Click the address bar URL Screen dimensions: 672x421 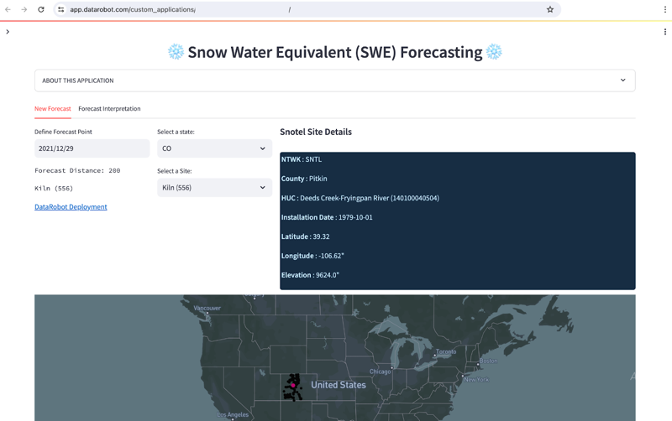coord(133,9)
